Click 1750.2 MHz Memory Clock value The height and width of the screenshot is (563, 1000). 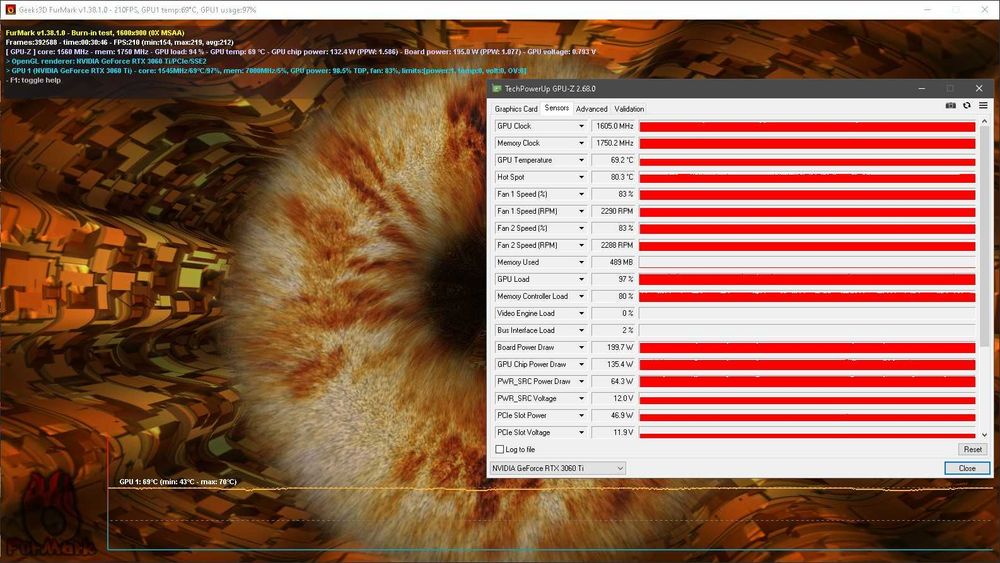[x=614, y=143]
